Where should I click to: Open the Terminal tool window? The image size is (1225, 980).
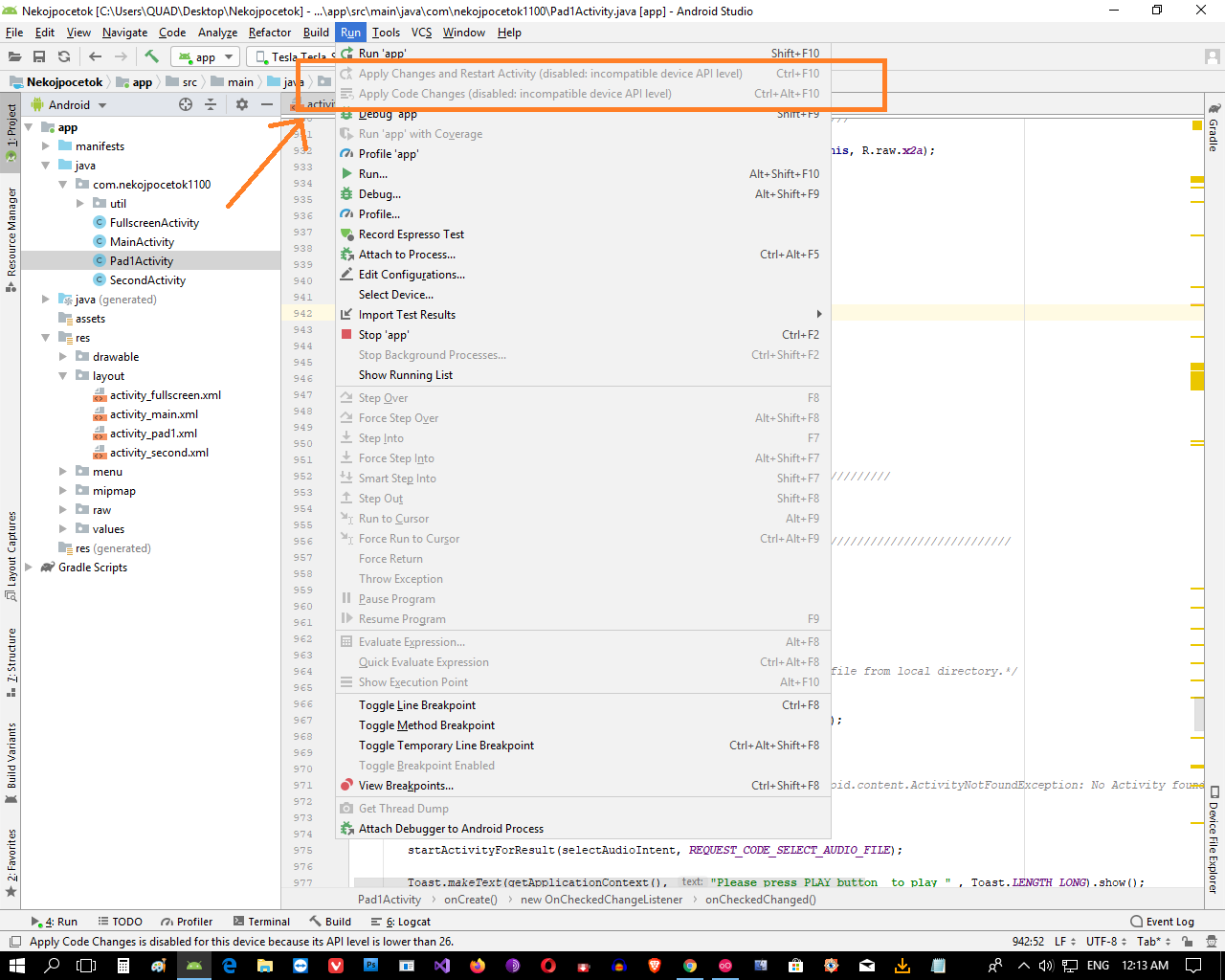261,922
